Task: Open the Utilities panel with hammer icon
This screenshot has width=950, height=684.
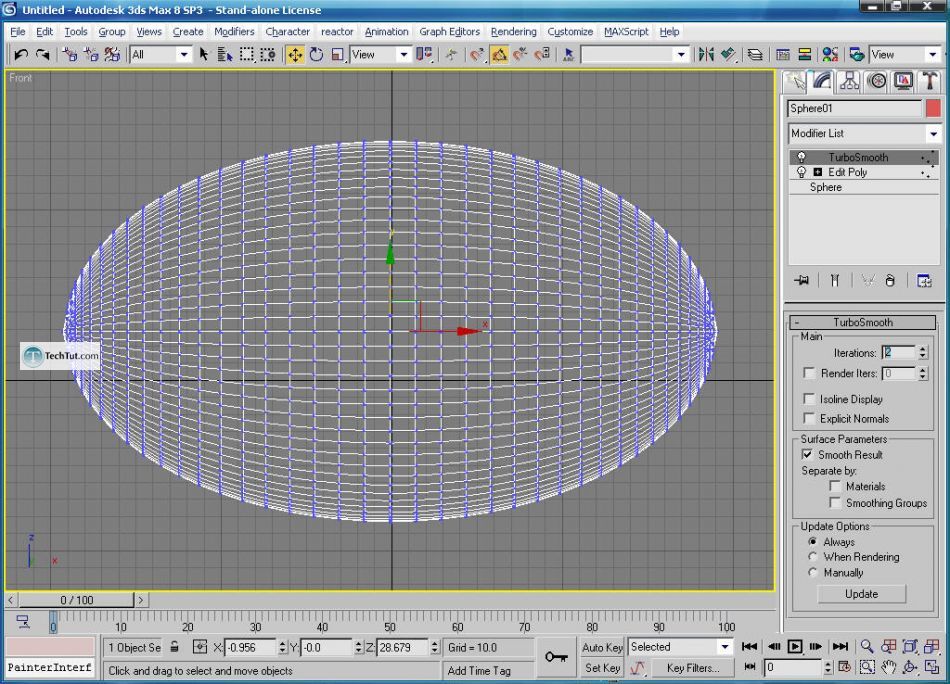Action: pyautogui.click(x=930, y=81)
